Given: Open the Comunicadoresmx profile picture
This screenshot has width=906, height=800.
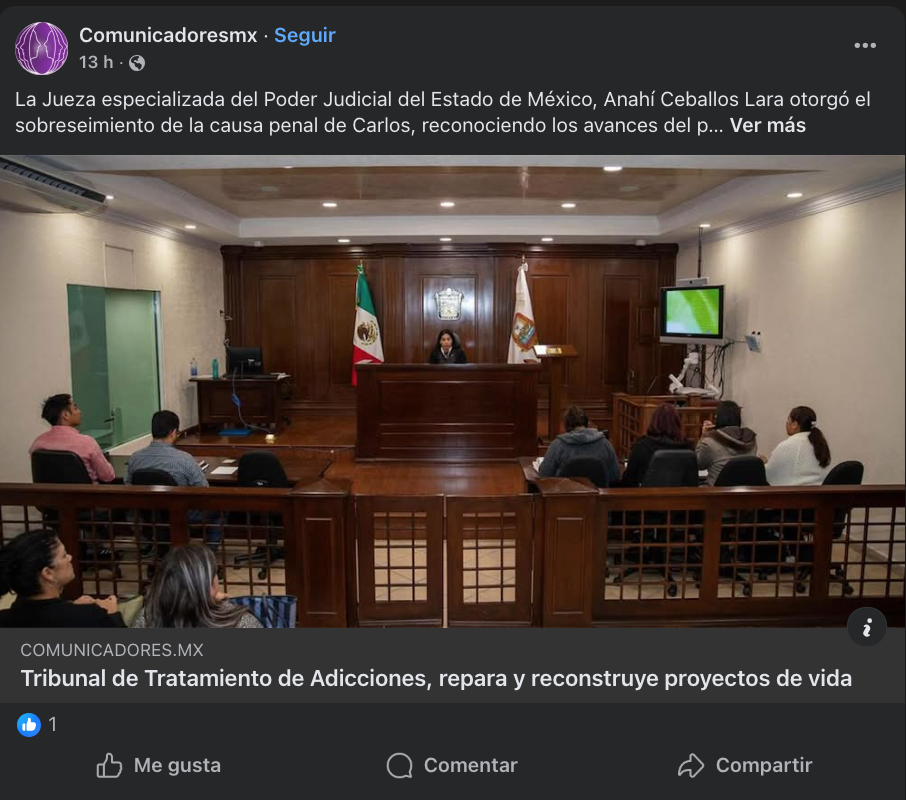Looking at the screenshot, I should [42, 49].
